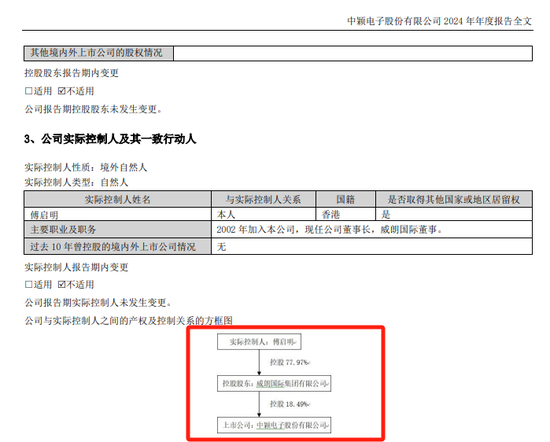Tick 不适用 checkbox under 实际控制人报告期内变更

click(x=62, y=284)
